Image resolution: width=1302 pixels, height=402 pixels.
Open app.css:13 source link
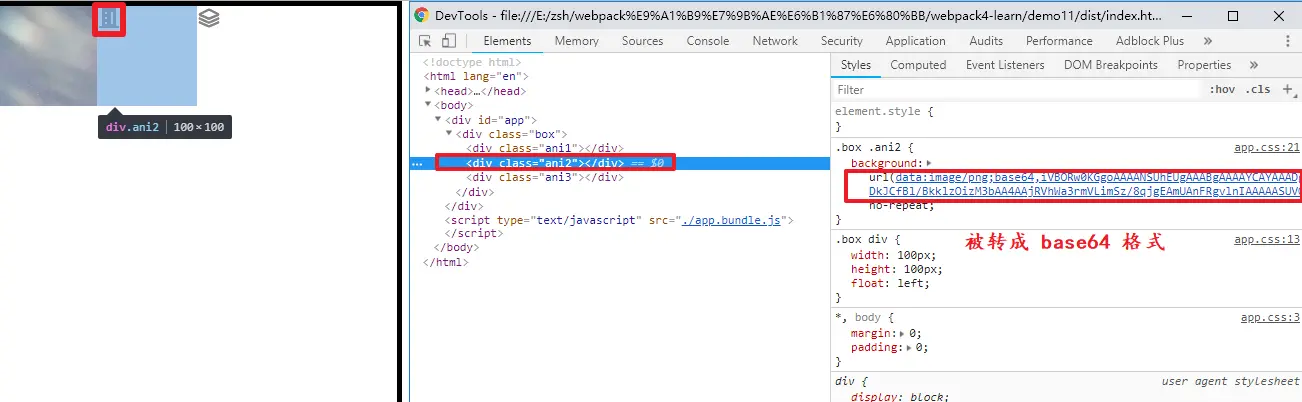[1267, 240]
